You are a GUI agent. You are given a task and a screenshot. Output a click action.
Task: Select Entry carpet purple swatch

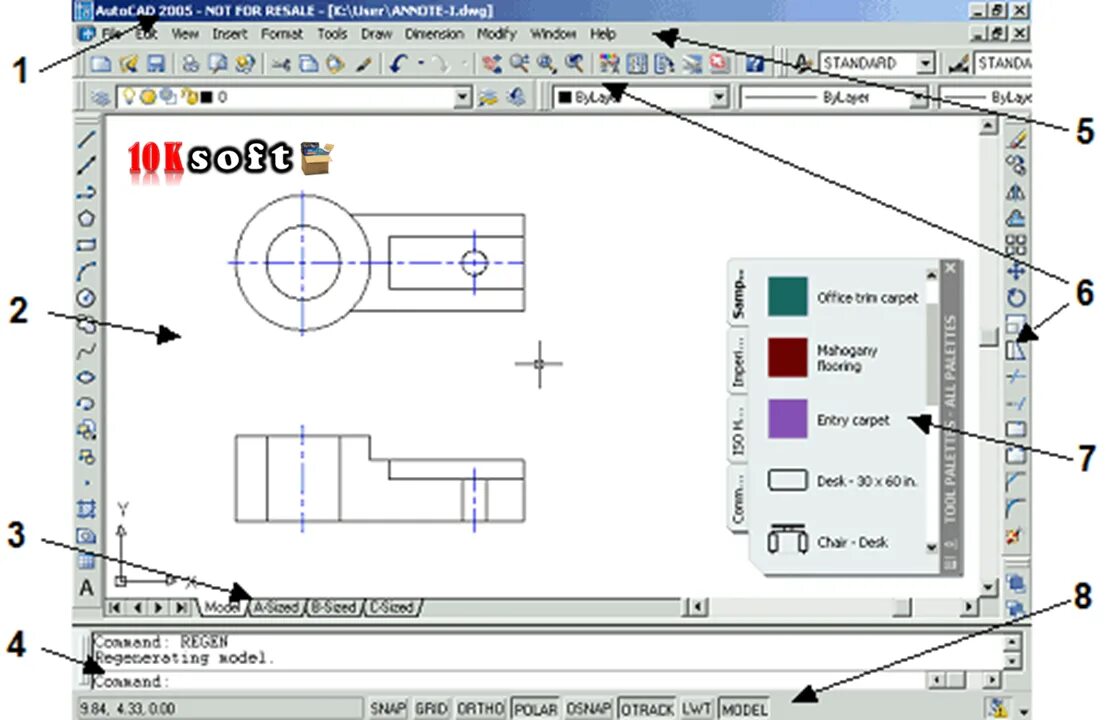coord(787,419)
